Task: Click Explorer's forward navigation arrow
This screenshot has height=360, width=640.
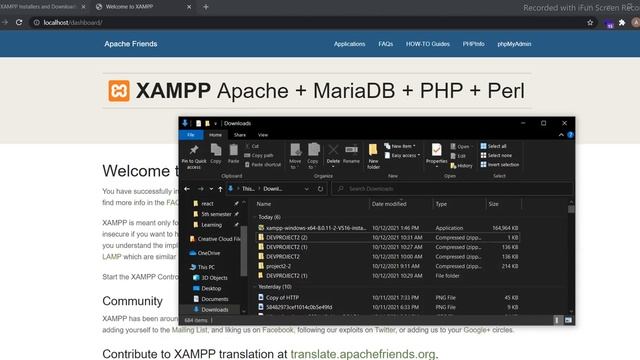Action: click(x=200, y=189)
